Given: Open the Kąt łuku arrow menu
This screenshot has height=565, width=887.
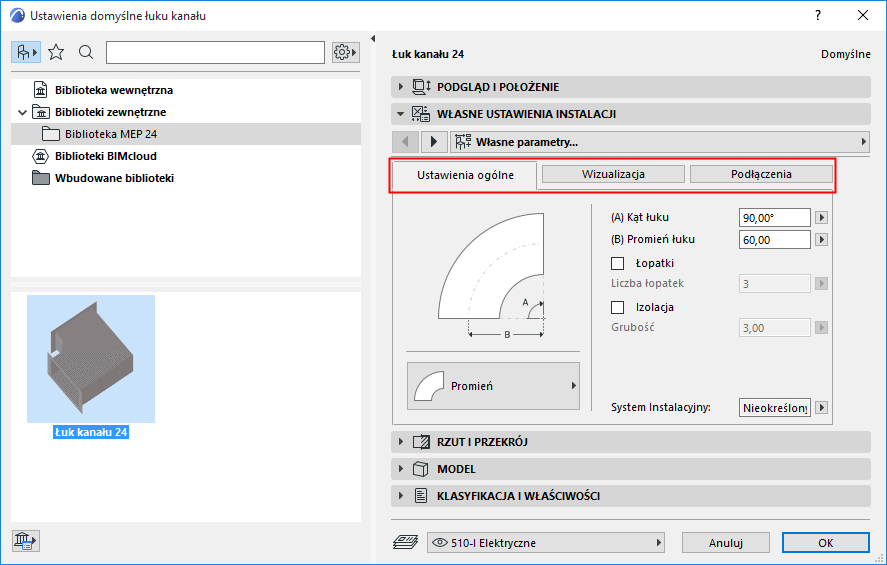Looking at the screenshot, I should point(822,217).
